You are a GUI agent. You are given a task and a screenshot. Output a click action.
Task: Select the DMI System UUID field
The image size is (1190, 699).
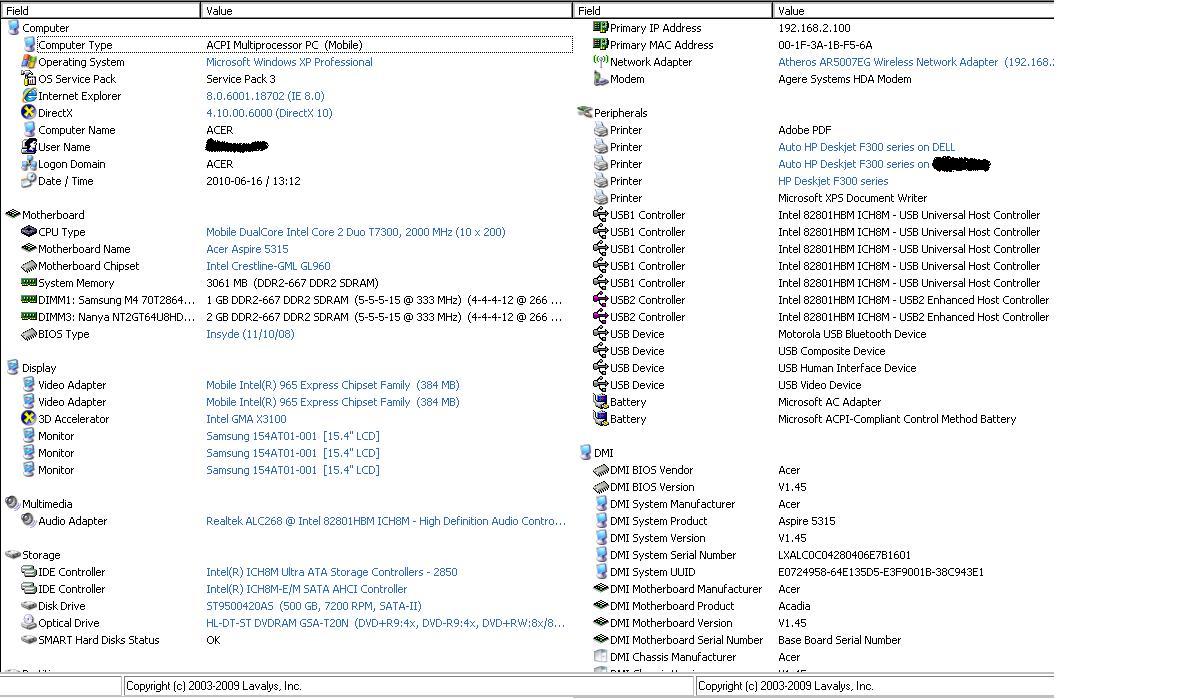click(x=652, y=572)
